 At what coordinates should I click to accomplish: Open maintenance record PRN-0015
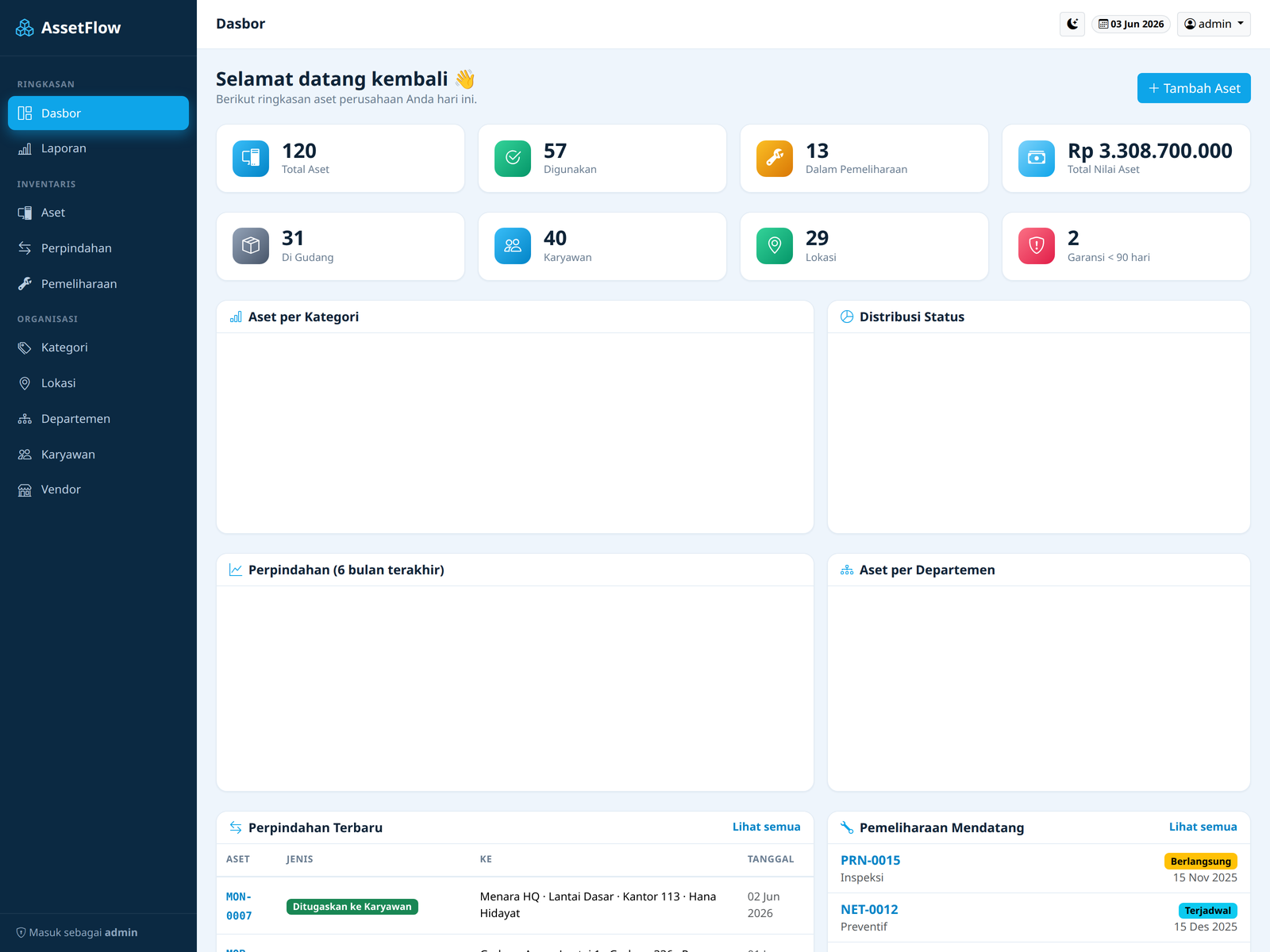(x=870, y=860)
